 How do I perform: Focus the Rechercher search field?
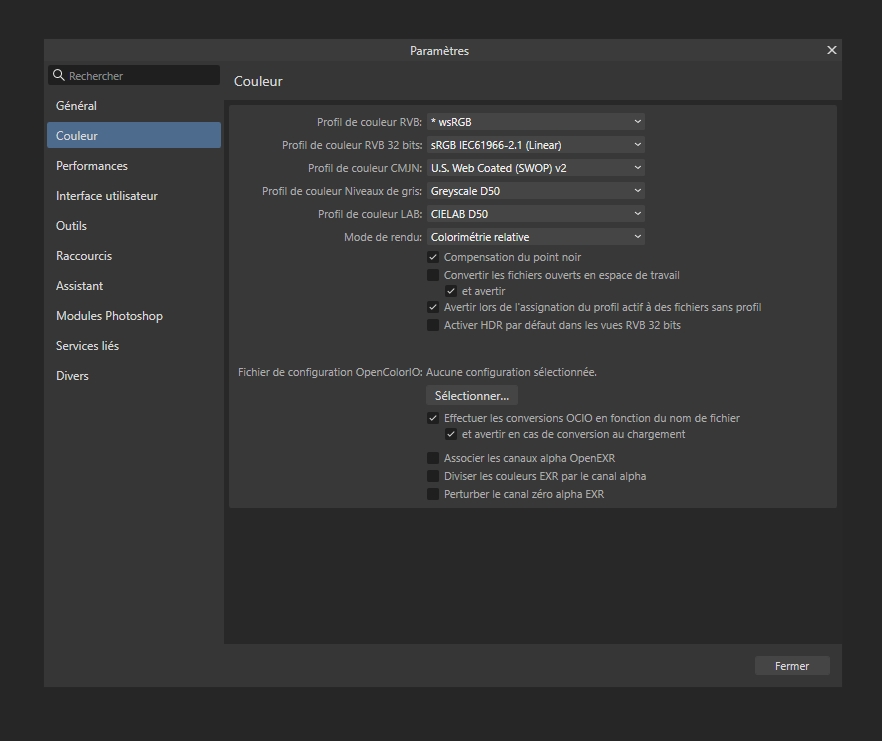tap(134, 75)
